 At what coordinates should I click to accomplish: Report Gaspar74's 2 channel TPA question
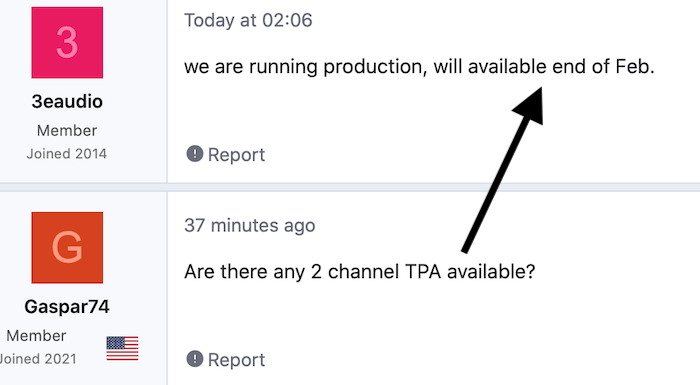pos(225,360)
